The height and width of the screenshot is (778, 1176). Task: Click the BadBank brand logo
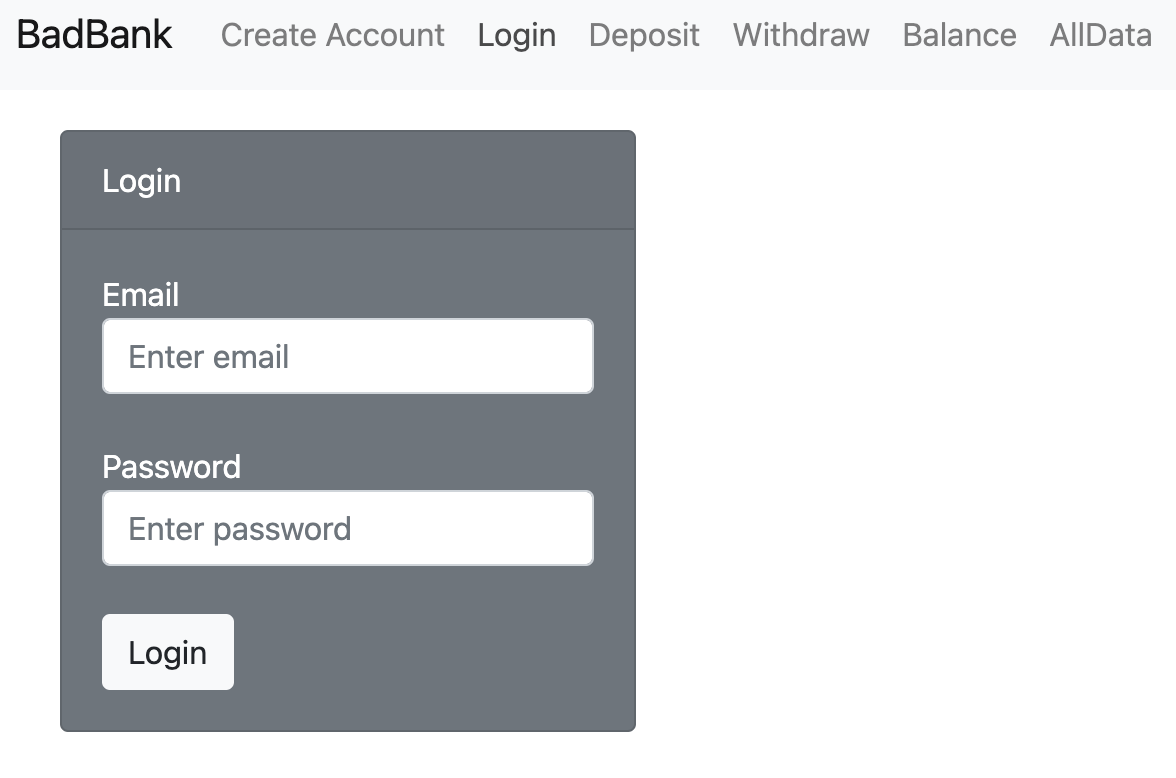[x=94, y=34]
